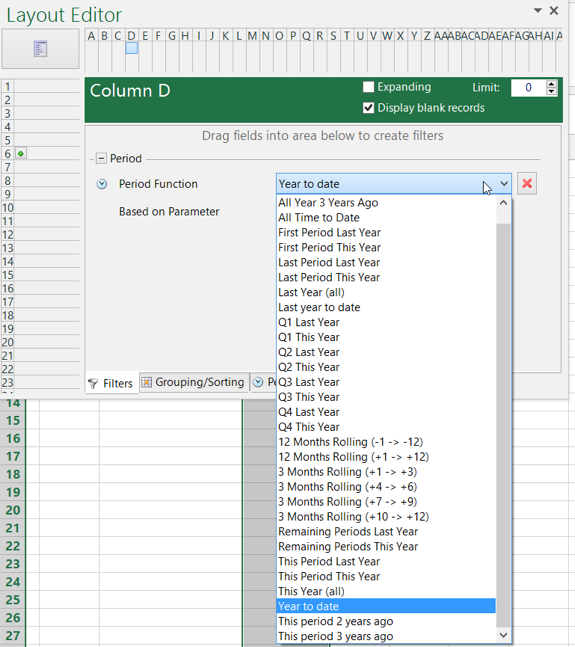The width and height of the screenshot is (575, 647).
Task: Click the layout document icon button
Action: coord(40,49)
